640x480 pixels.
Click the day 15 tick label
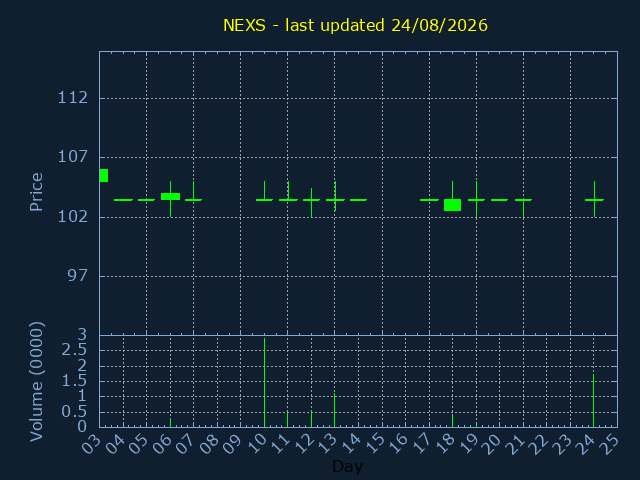click(x=378, y=443)
